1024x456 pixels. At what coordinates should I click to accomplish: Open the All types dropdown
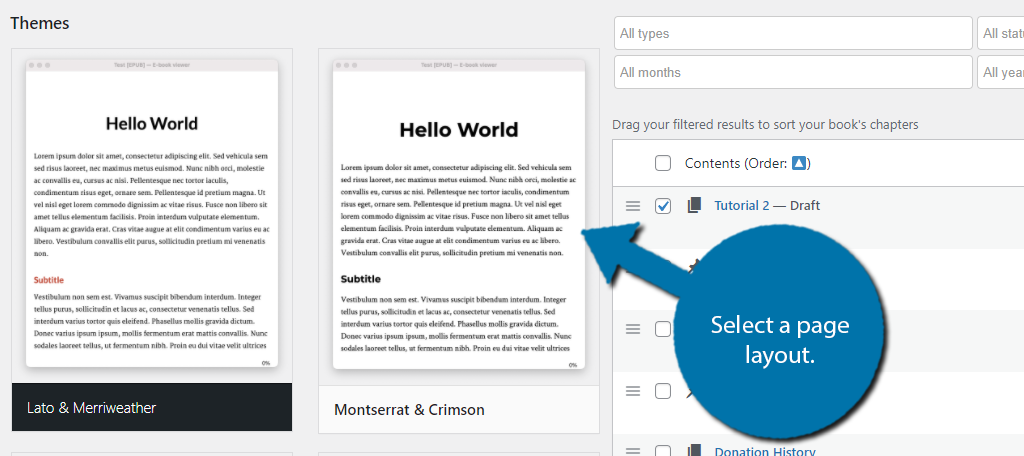(x=793, y=33)
